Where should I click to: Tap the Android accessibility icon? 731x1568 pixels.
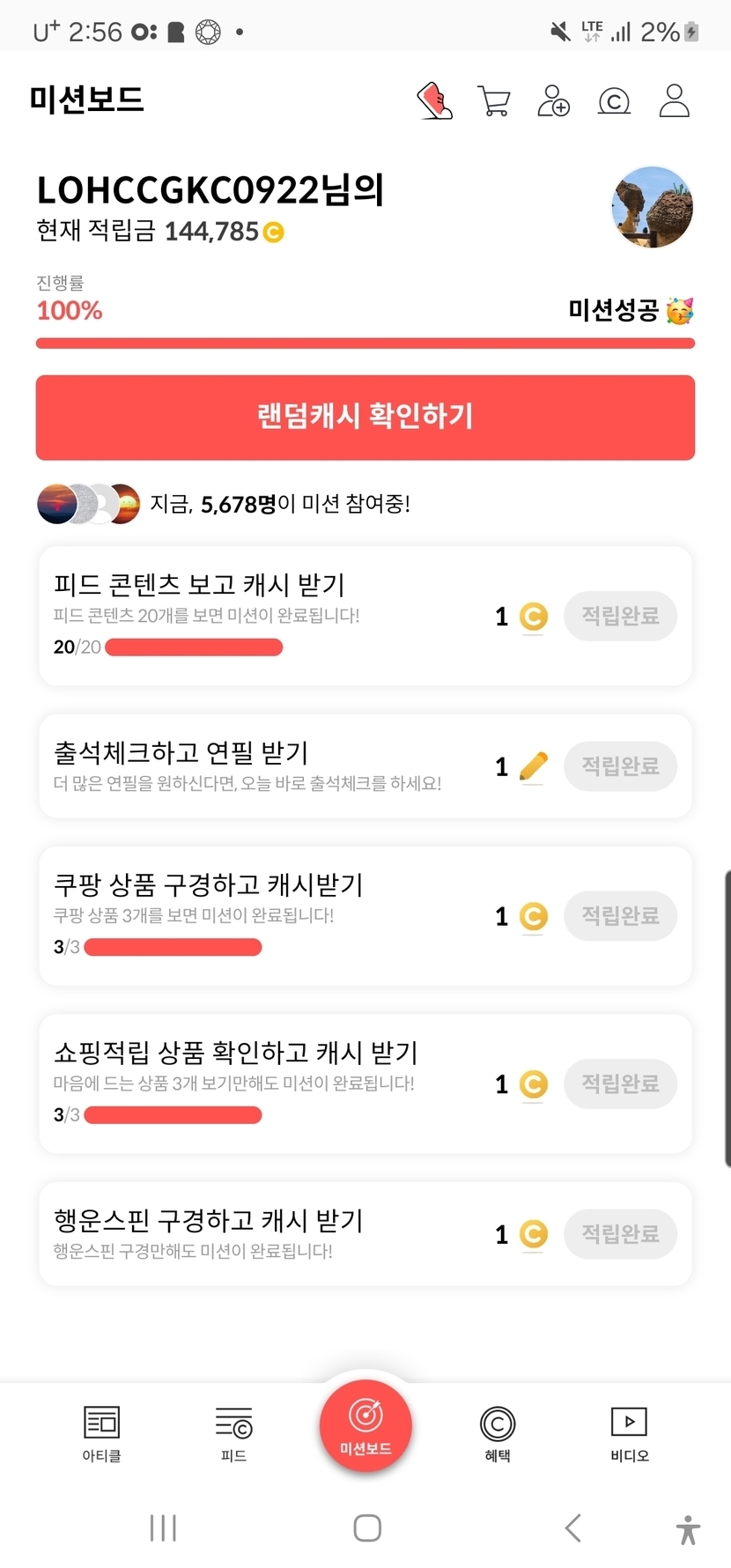(x=688, y=1528)
